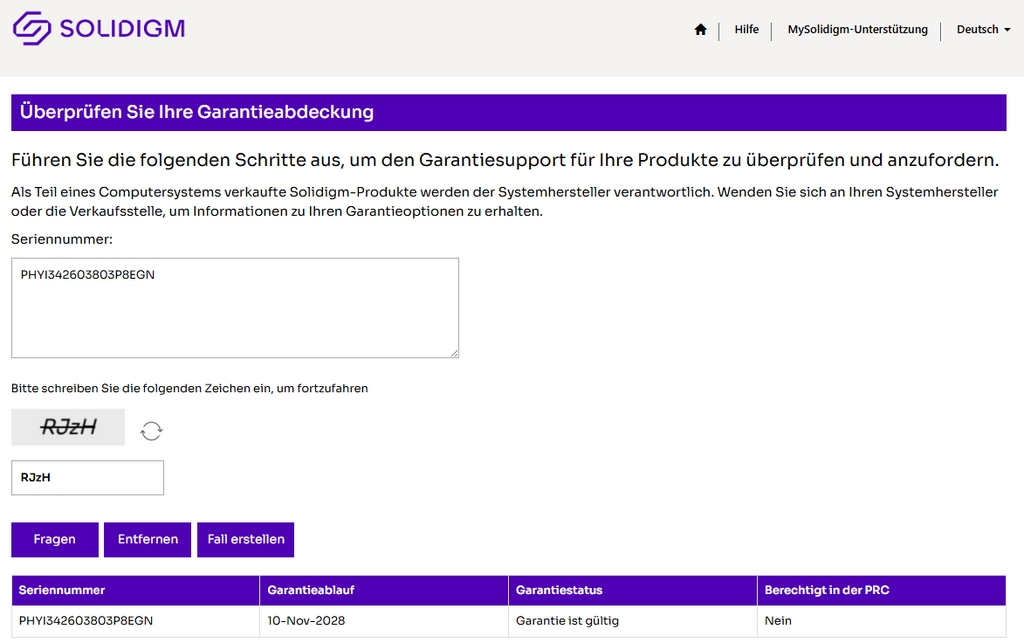Select the 10-Nov-2028 expiry cell

[x=384, y=621]
